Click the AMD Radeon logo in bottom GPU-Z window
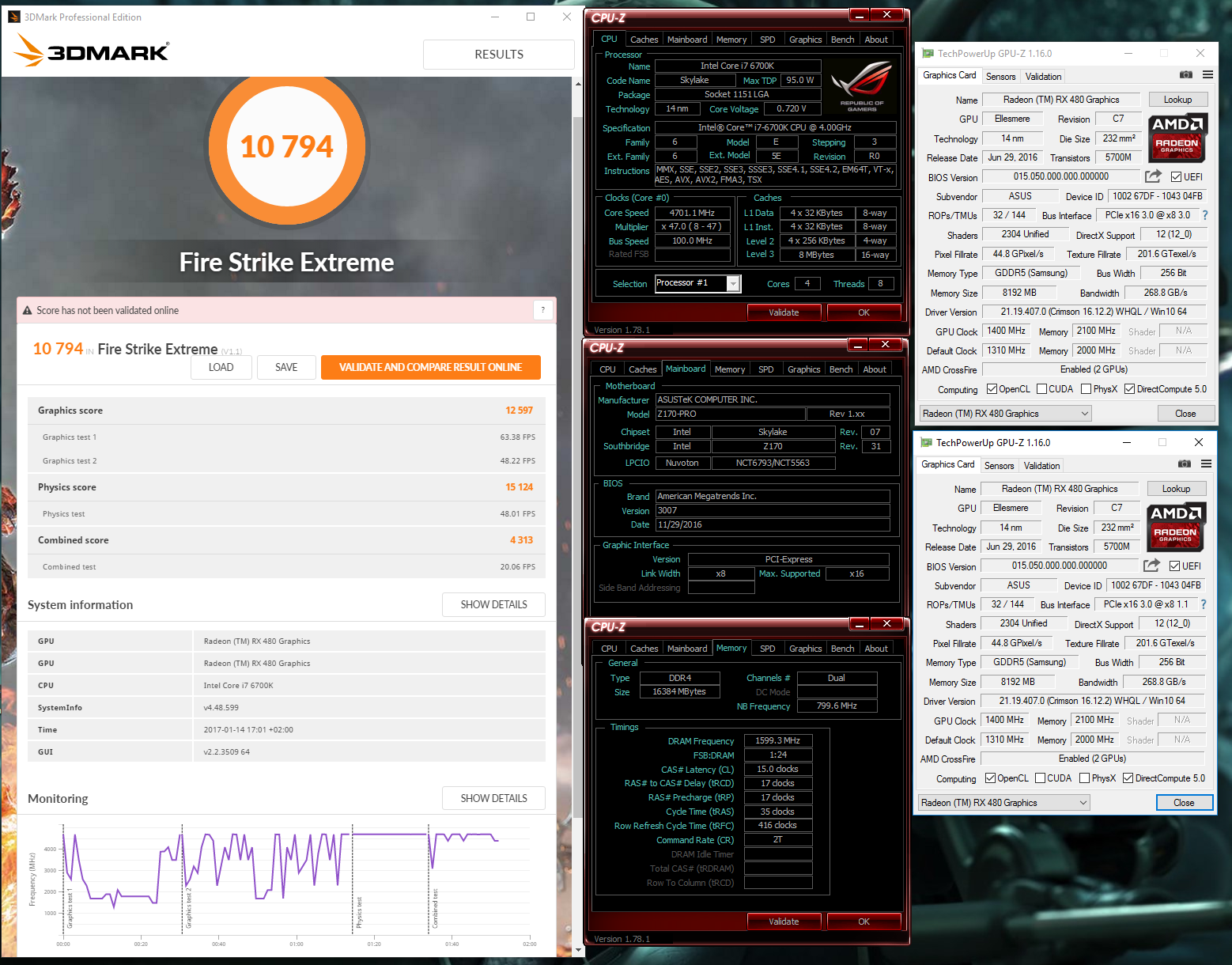The height and width of the screenshot is (965, 1232). (1175, 528)
